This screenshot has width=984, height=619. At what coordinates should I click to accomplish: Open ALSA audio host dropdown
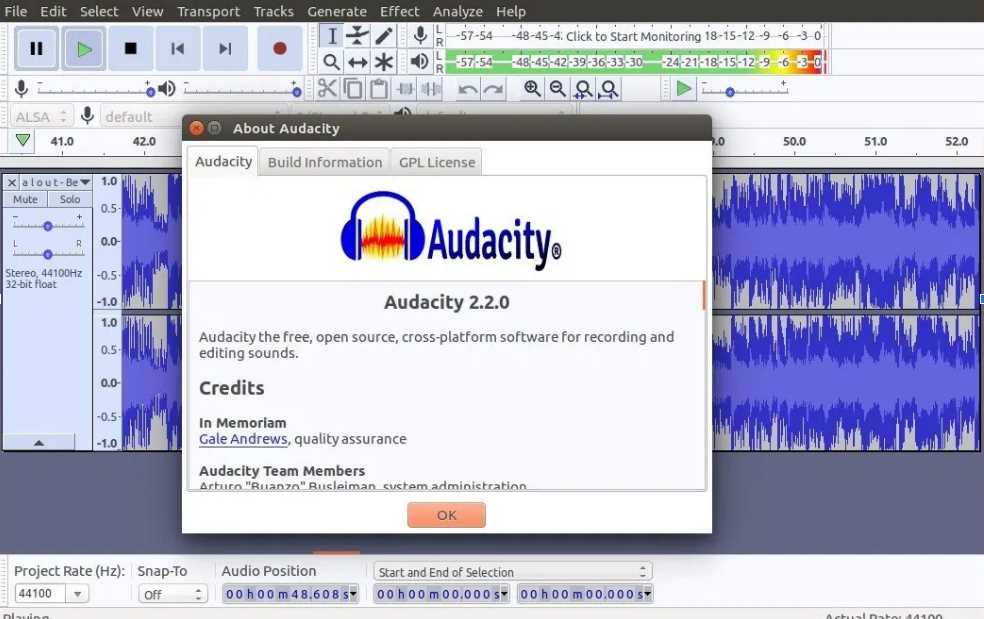pos(41,116)
